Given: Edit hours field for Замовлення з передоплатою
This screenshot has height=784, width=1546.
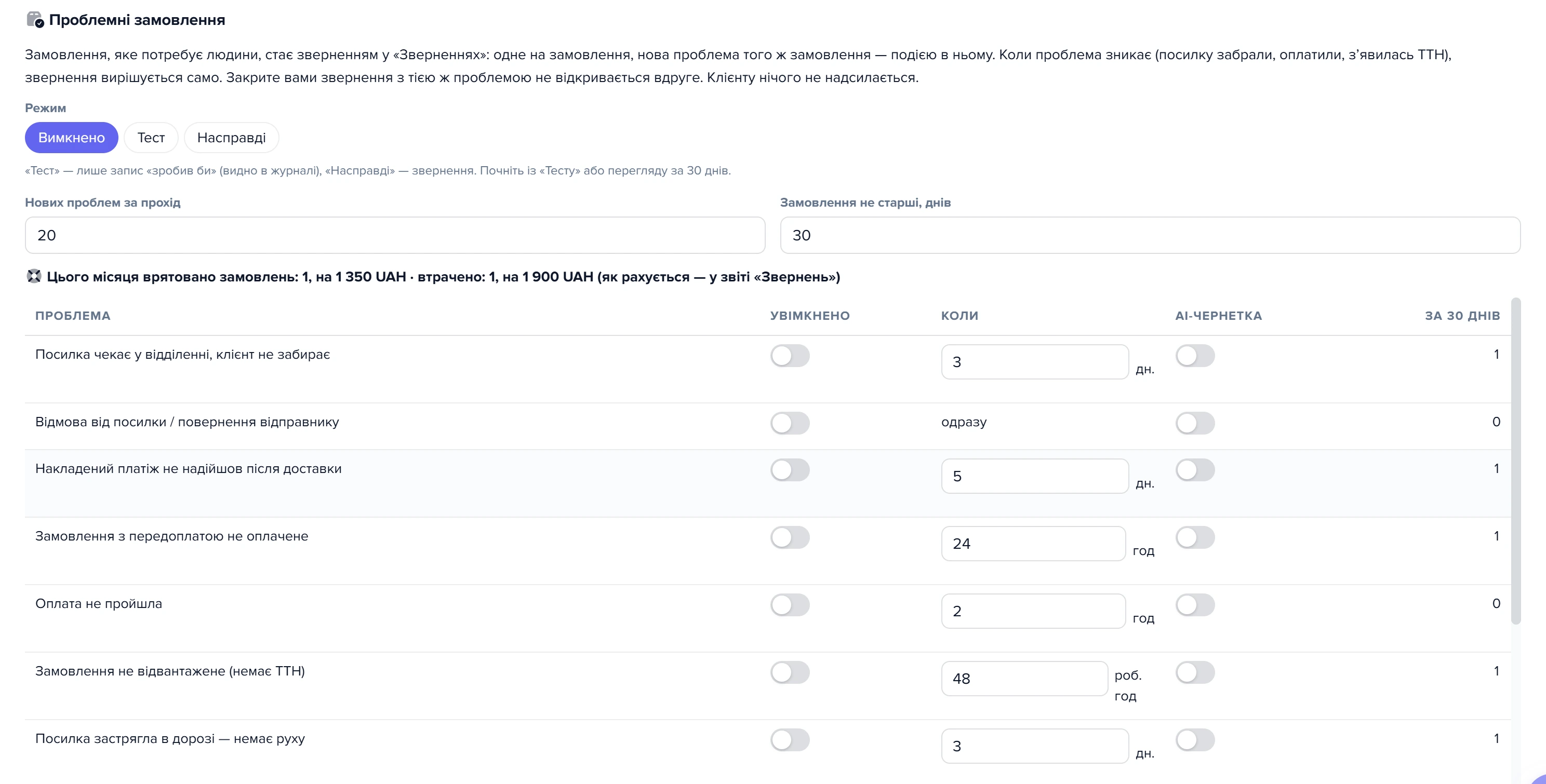Looking at the screenshot, I should [1033, 544].
